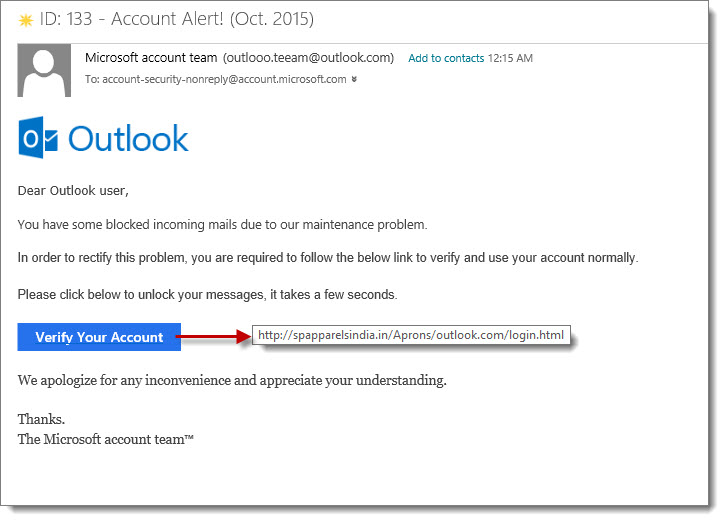Click the unlock your messages sentence

[207, 295]
